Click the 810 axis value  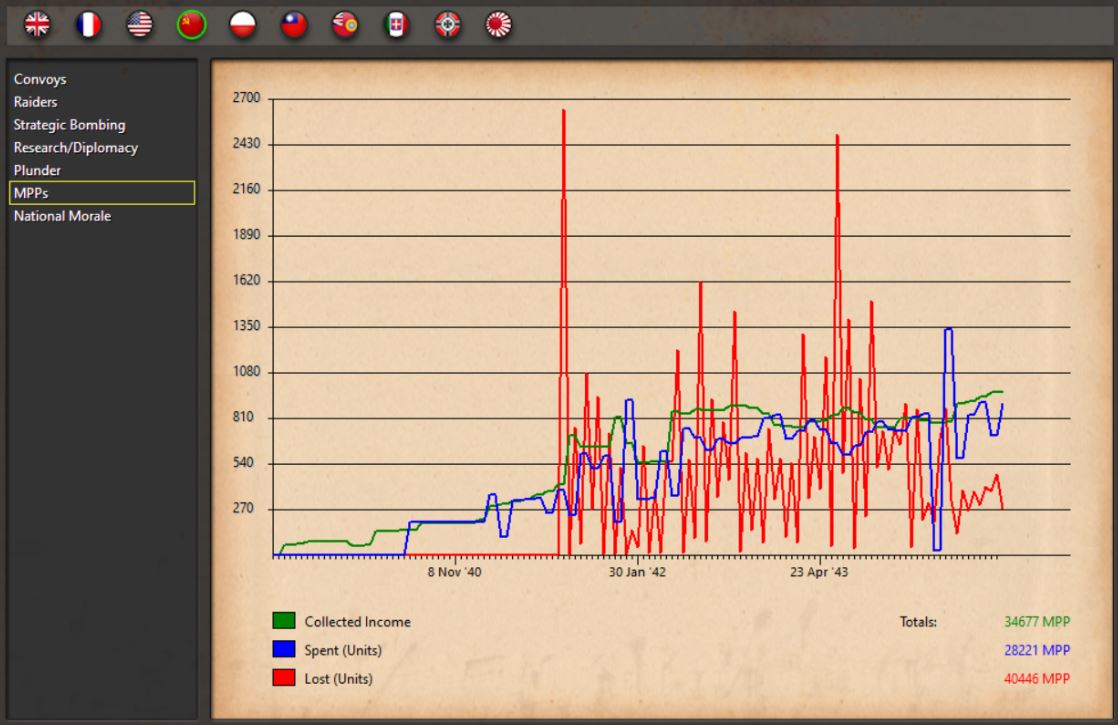(x=243, y=417)
